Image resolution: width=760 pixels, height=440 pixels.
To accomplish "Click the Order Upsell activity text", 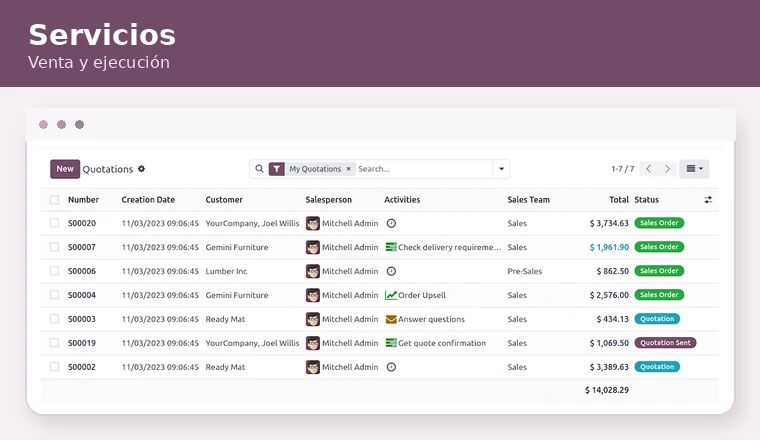I will pyautogui.click(x=422, y=295).
